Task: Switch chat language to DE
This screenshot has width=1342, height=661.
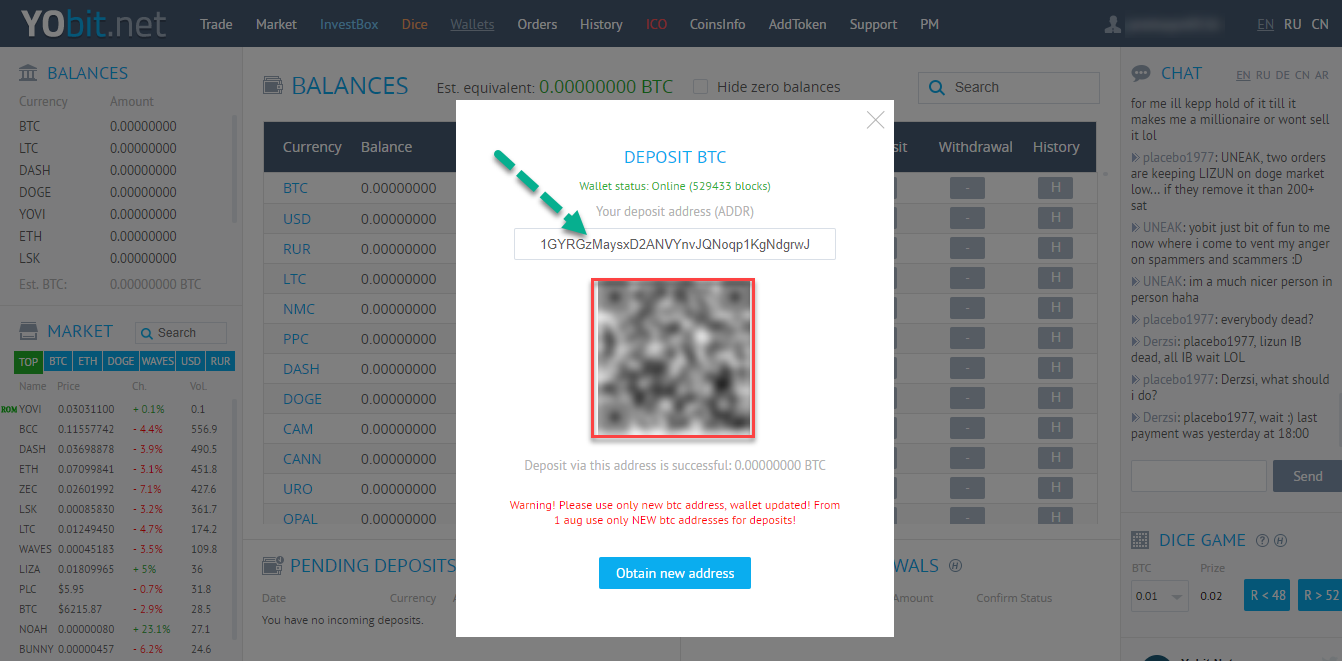Action: 1283,75
